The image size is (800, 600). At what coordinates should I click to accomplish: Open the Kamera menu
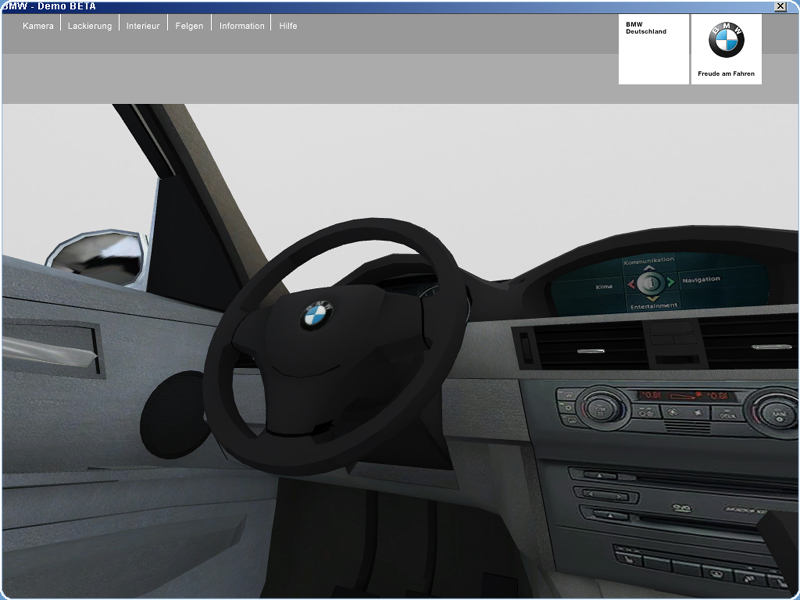pyautogui.click(x=38, y=26)
